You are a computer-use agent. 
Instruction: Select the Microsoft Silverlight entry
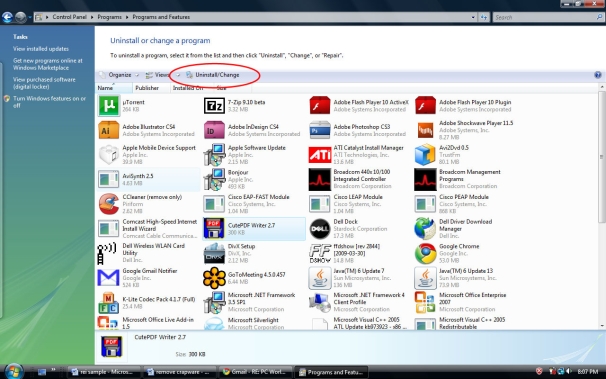(x=254, y=323)
